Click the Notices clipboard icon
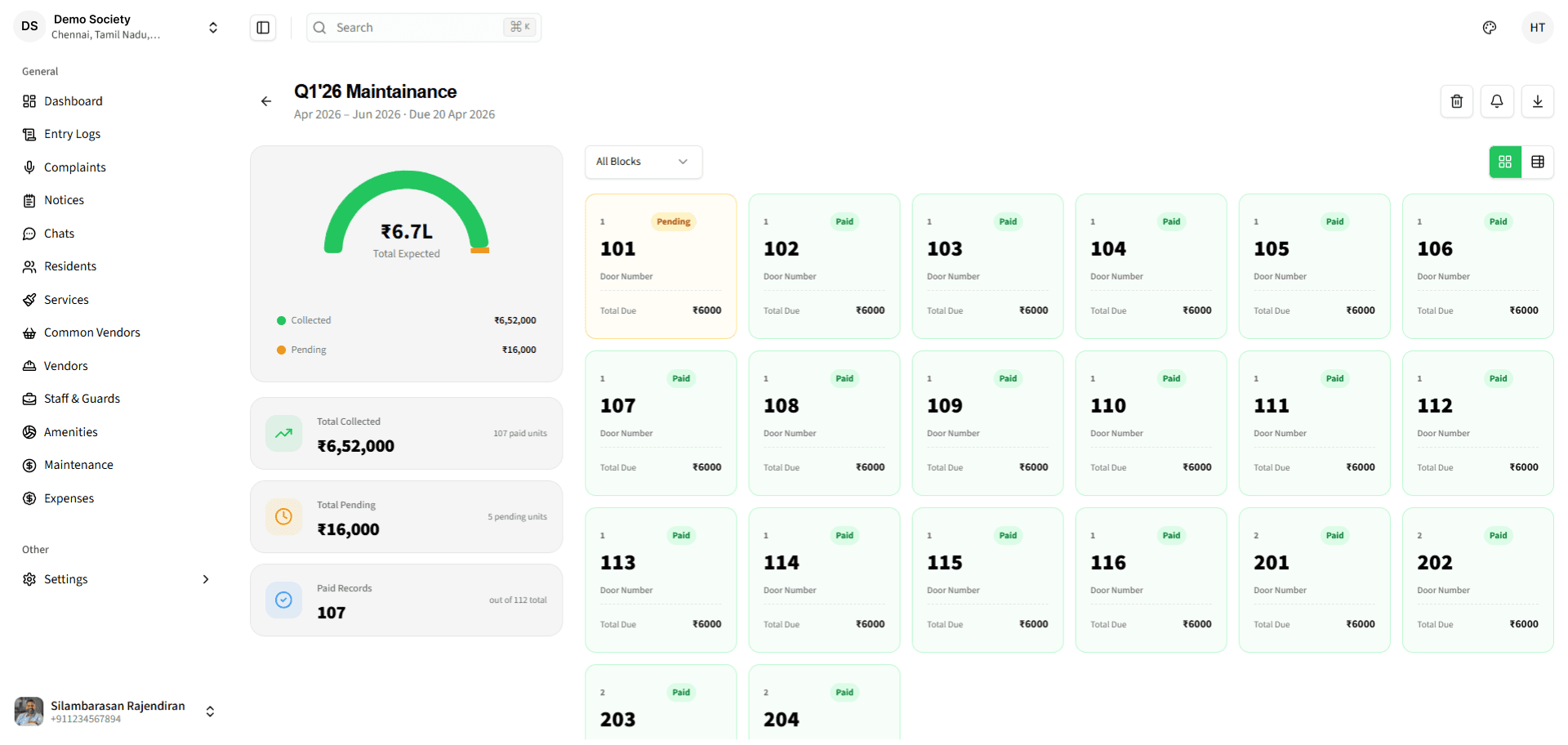Viewport: 1568px width, 745px height. [29, 200]
